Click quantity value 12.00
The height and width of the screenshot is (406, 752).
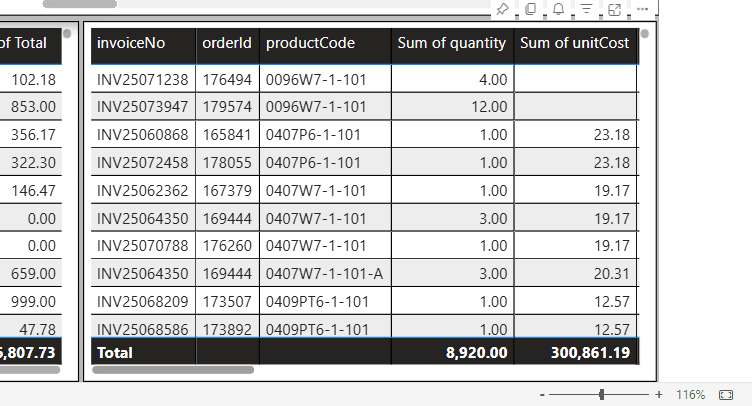[x=489, y=106]
